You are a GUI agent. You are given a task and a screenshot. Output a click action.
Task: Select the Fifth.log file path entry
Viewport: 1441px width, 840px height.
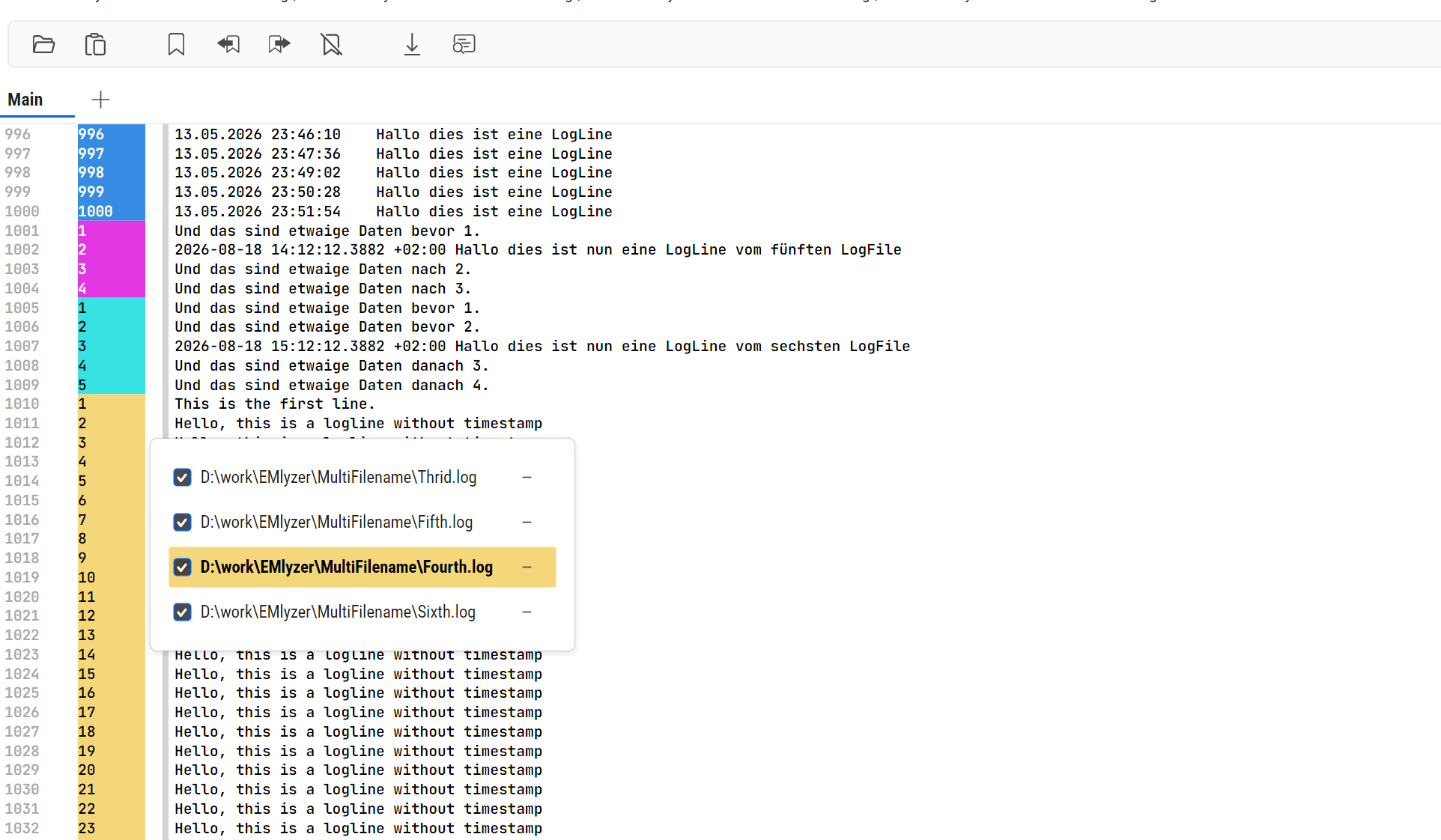point(336,522)
